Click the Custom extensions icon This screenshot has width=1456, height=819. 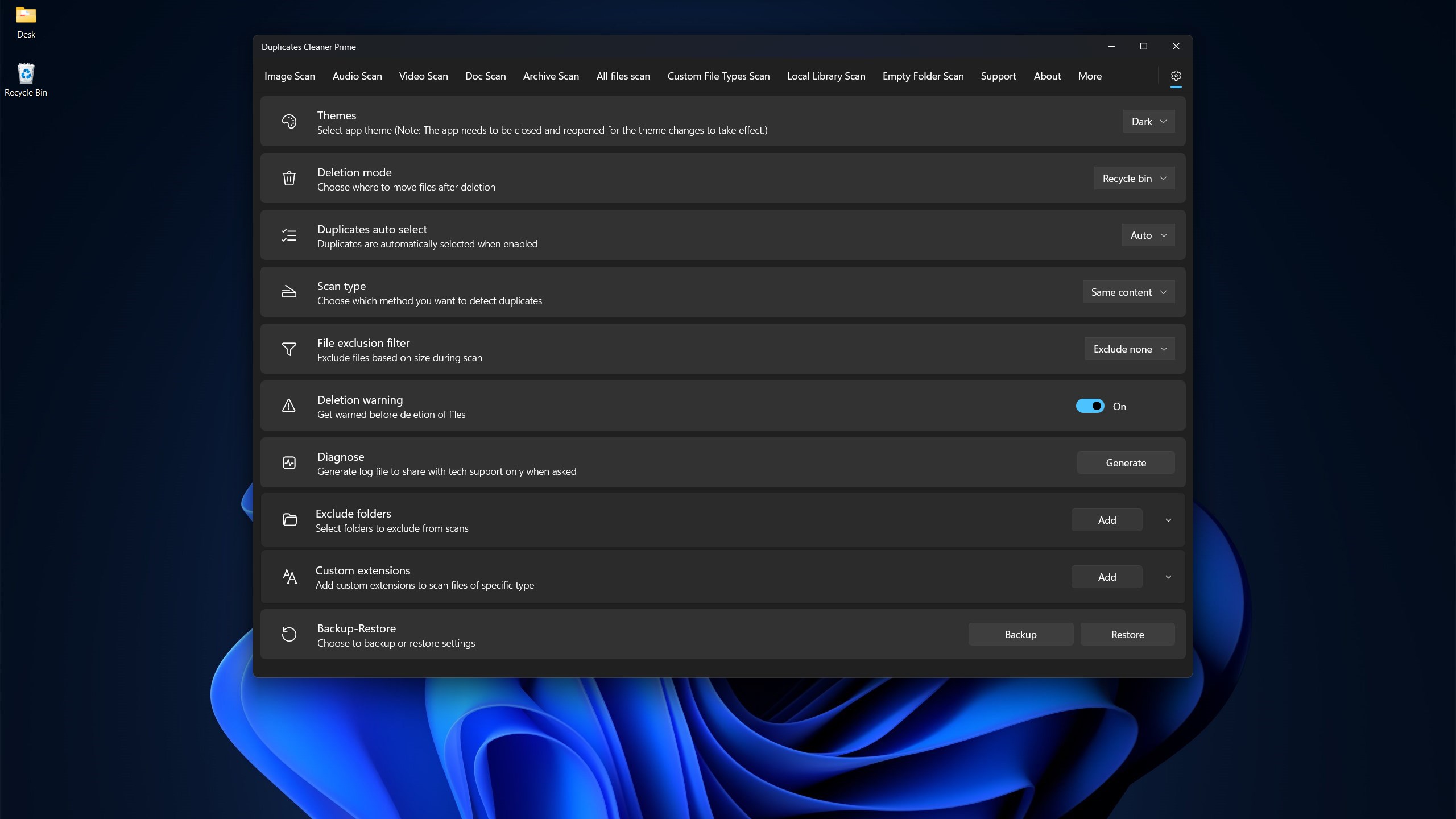coord(289,576)
